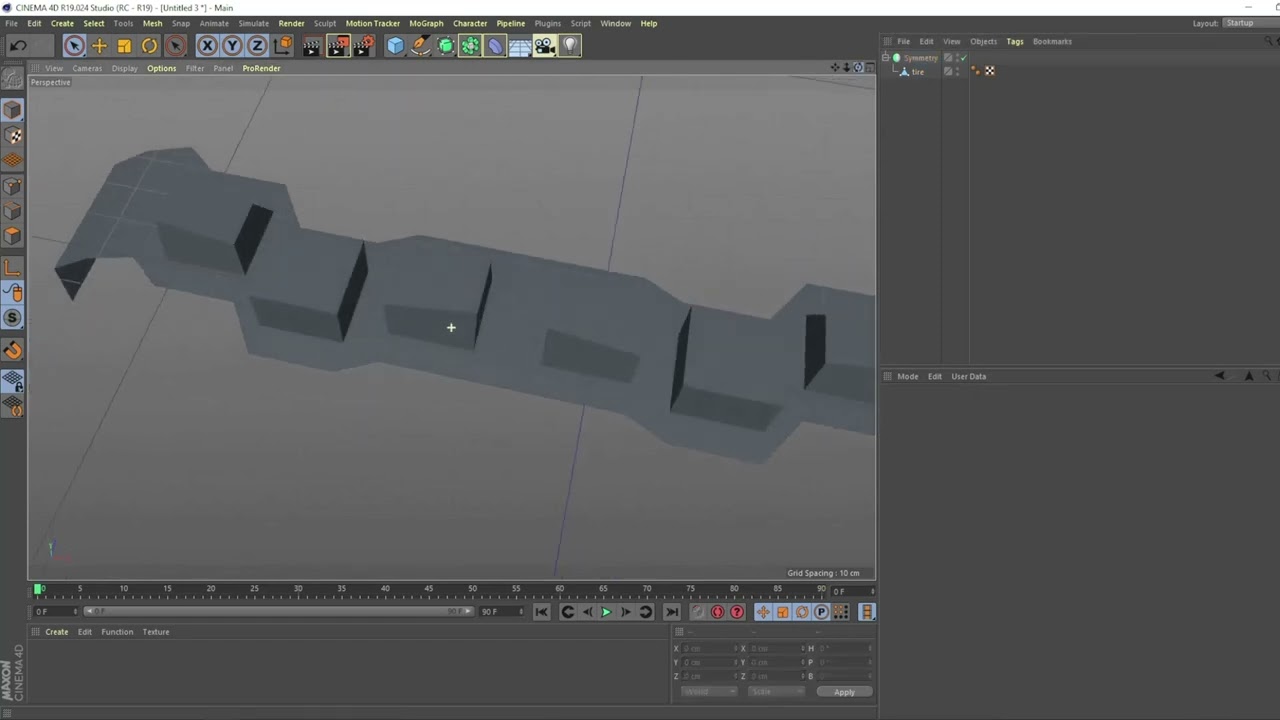
Task: Click the timeline playhead at frame 0
Action: point(39,589)
